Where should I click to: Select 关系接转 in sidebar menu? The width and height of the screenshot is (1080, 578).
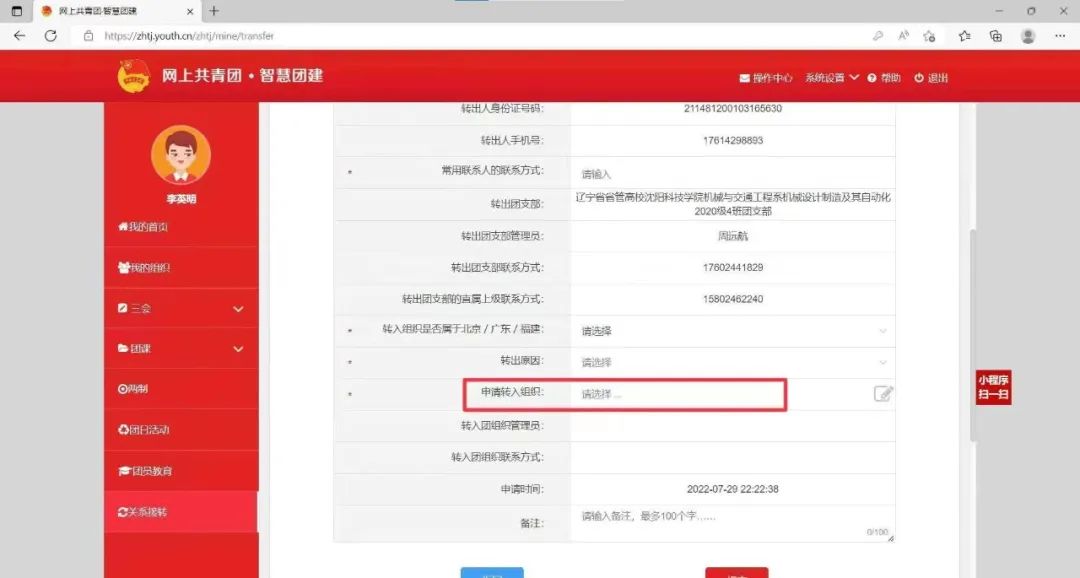[144, 512]
